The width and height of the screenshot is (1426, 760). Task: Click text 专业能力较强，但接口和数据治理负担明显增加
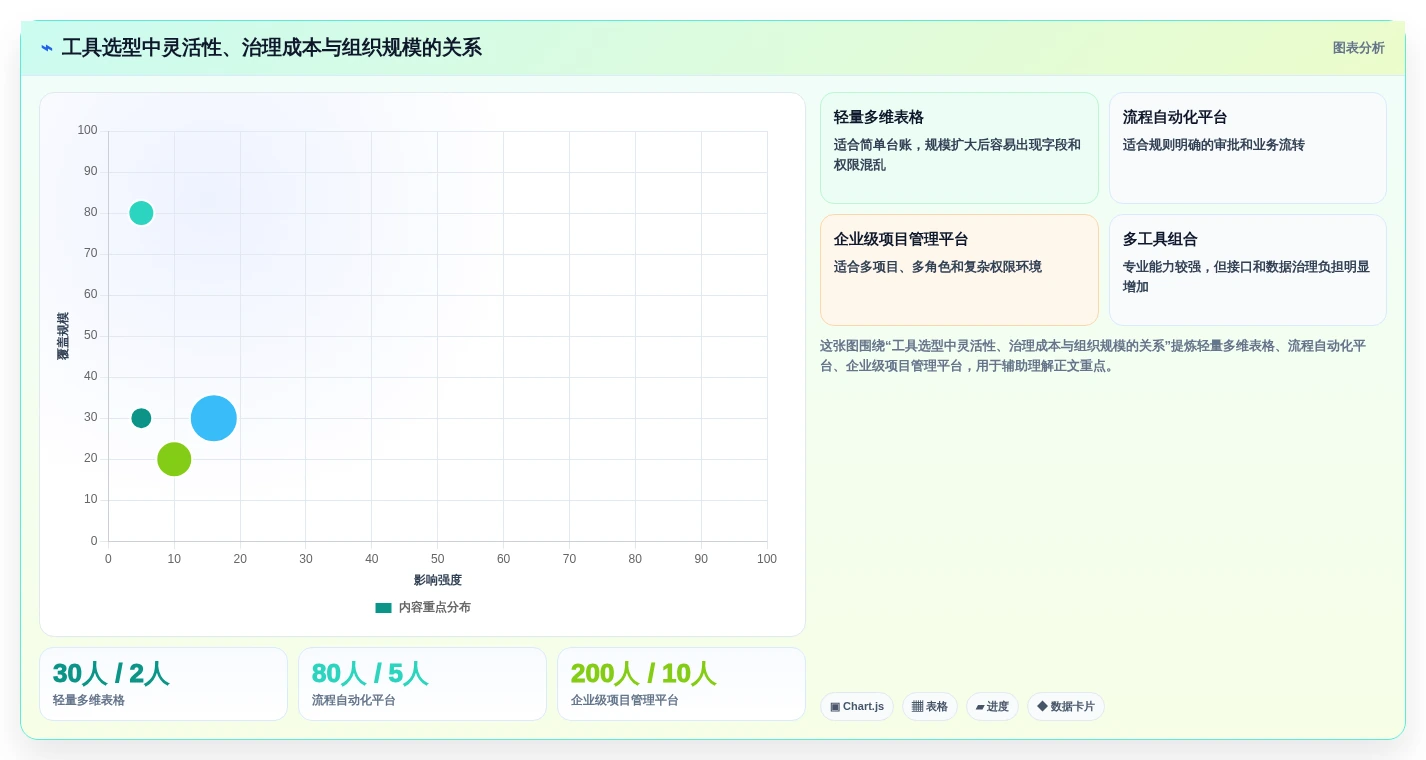click(x=1246, y=277)
